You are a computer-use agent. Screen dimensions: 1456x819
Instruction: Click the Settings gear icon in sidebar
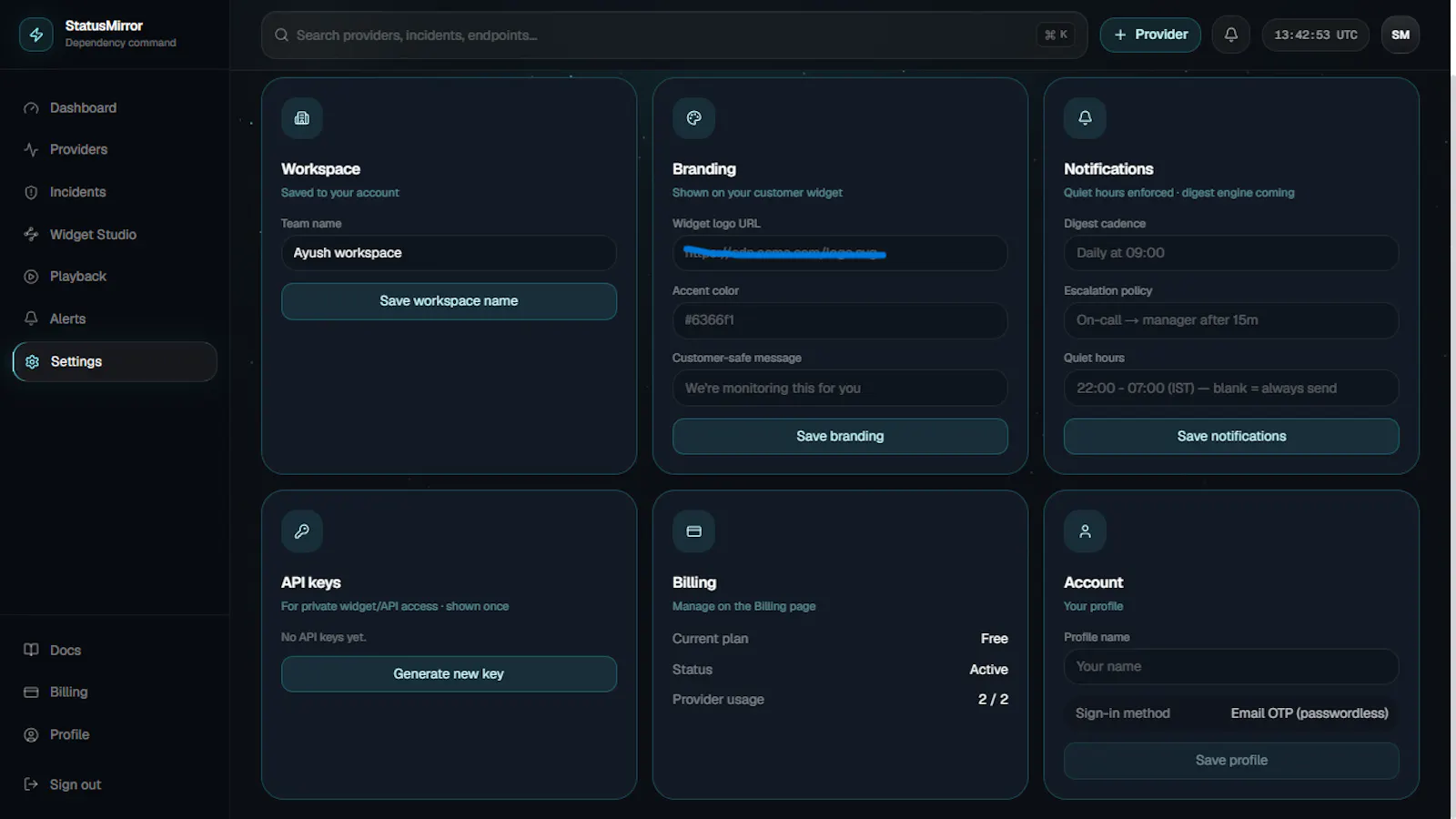(x=33, y=361)
